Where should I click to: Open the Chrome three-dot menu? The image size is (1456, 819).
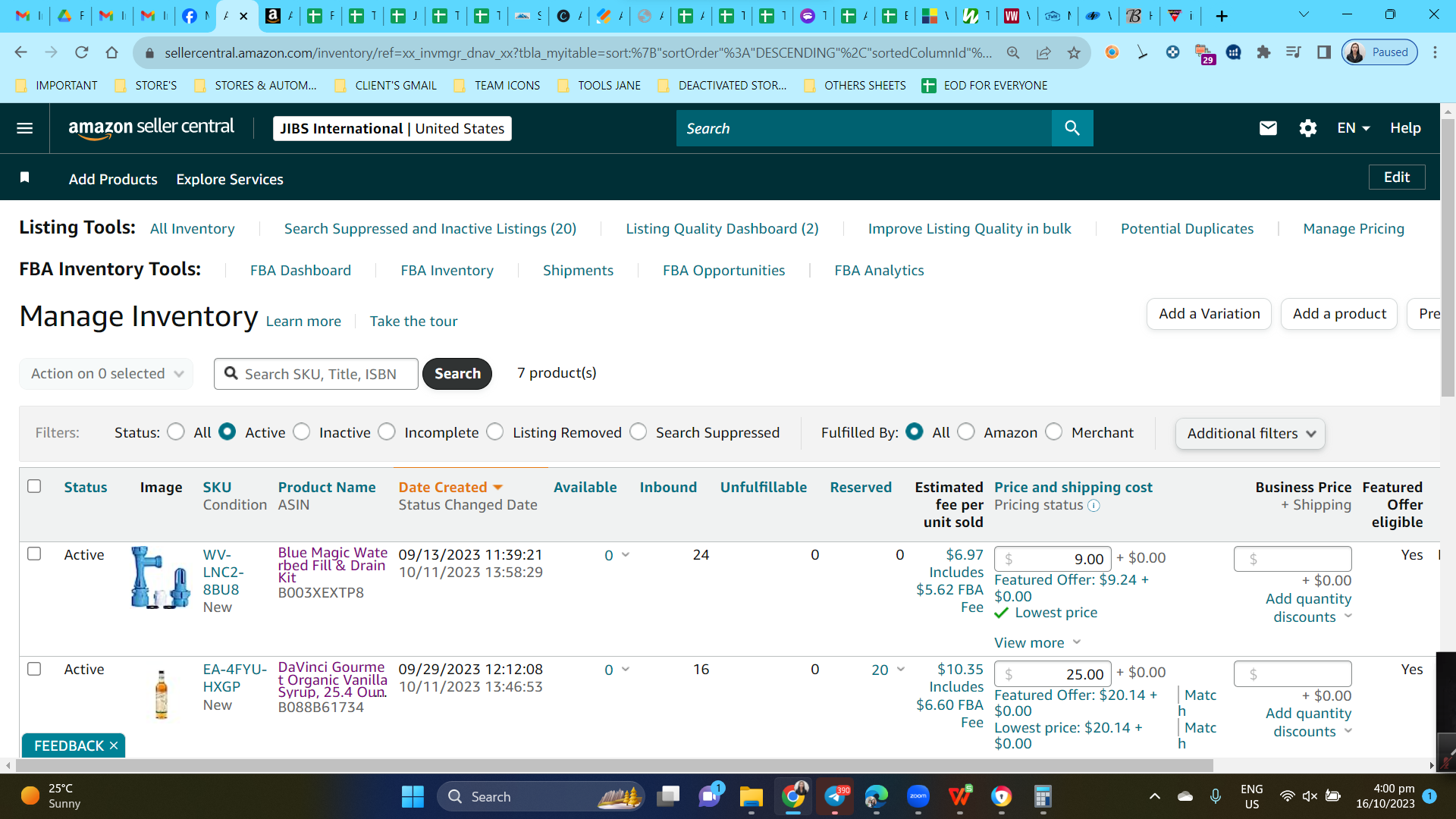point(1435,52)
